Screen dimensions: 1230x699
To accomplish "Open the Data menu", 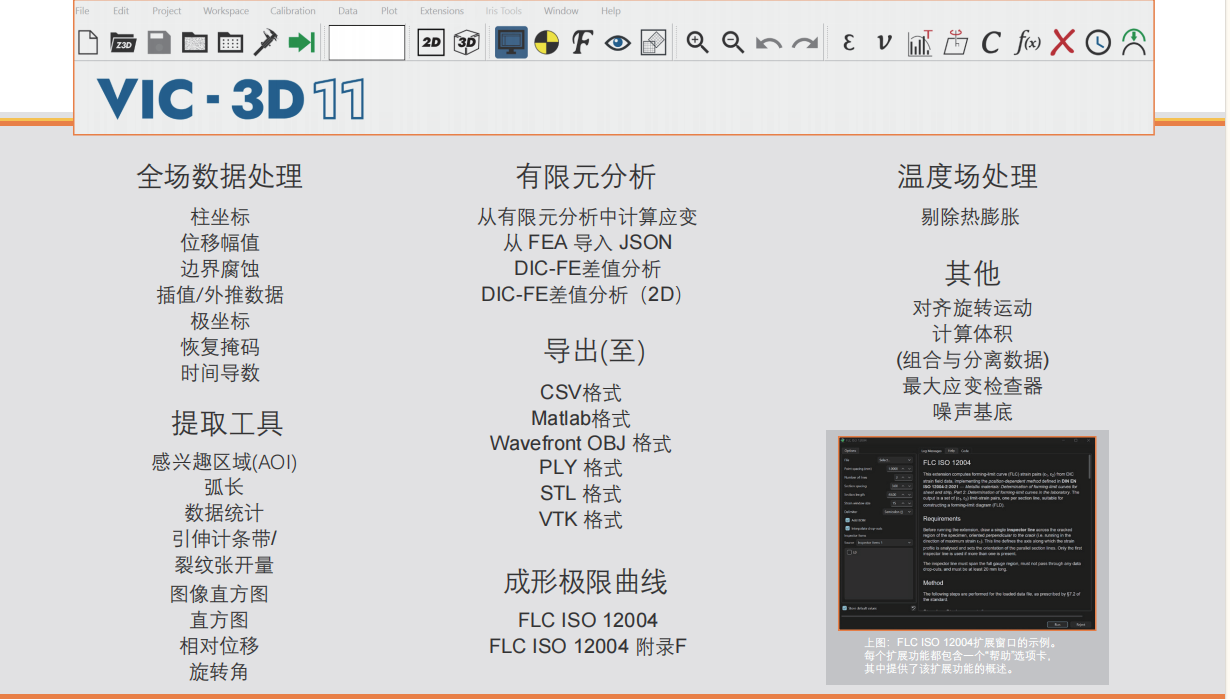I will pos(348,11).
